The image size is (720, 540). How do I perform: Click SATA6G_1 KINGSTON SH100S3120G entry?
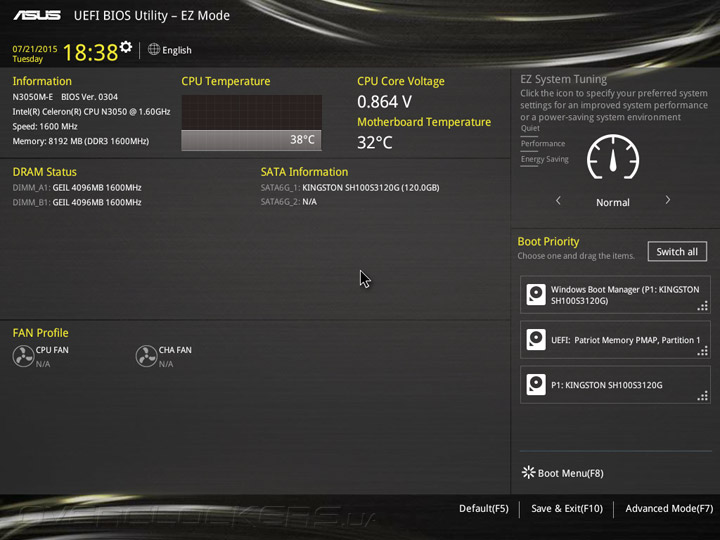(x=350, y=188)
